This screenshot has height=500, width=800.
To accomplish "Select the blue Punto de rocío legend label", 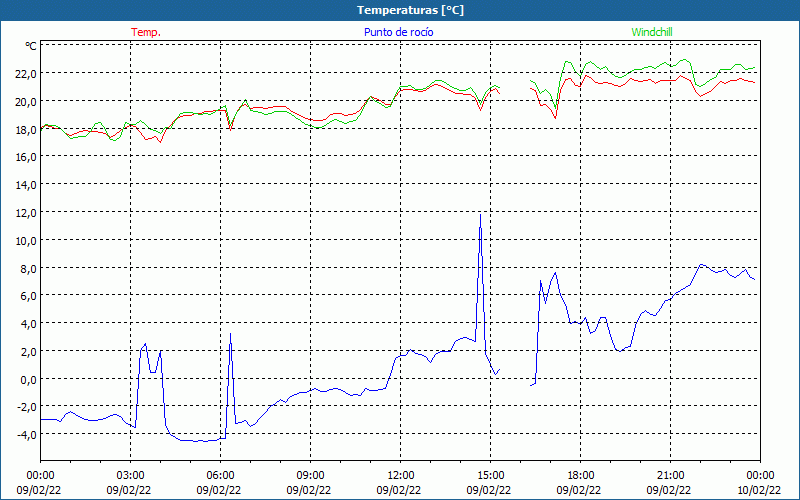I will click(x=398, y=32).
